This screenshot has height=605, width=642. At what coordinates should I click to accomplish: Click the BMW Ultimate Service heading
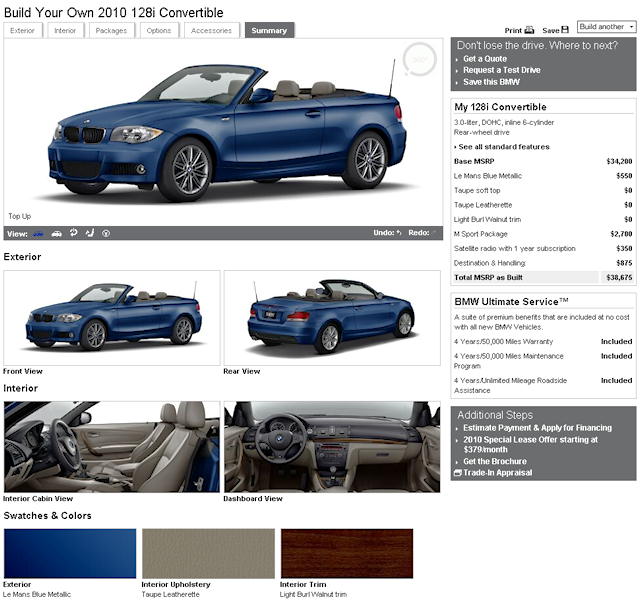pyautogui.click(x=511, y=302)
